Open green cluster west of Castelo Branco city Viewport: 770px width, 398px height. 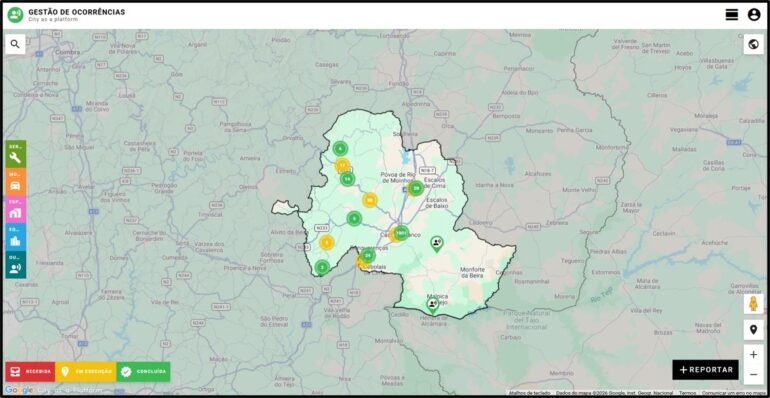(354, 218)
